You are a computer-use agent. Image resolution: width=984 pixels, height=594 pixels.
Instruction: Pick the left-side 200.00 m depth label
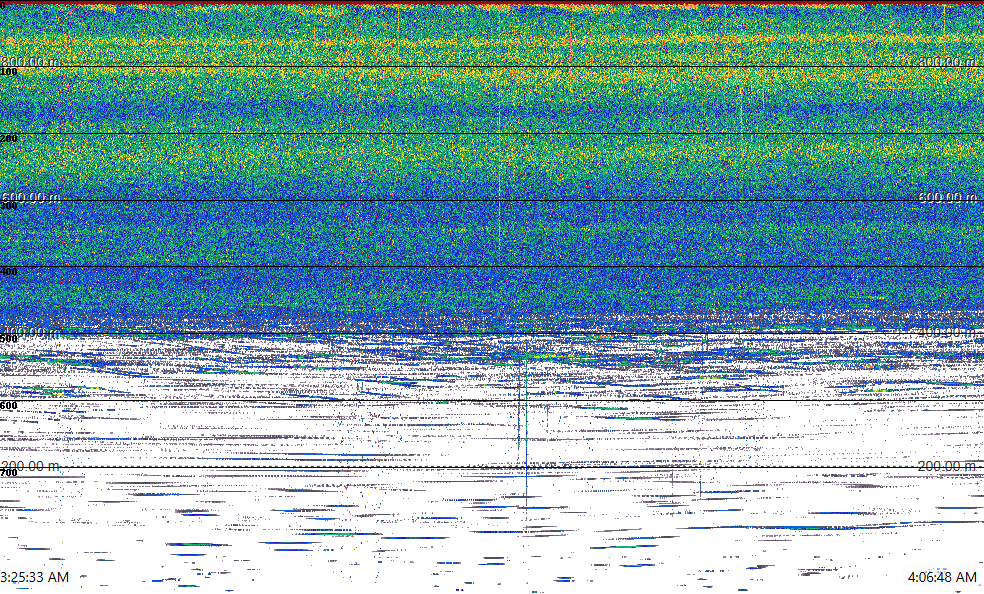(x=31, y=466)
